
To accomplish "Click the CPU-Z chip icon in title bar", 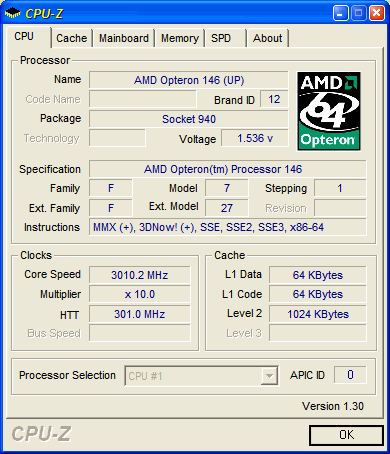I will 13,13.
